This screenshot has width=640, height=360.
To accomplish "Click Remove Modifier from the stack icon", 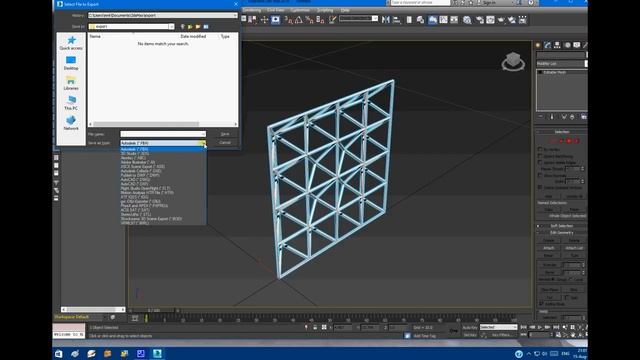I will 572,117.
